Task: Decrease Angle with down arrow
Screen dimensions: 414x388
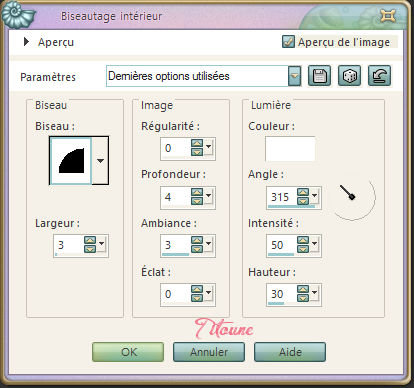Action: [303, 201]
